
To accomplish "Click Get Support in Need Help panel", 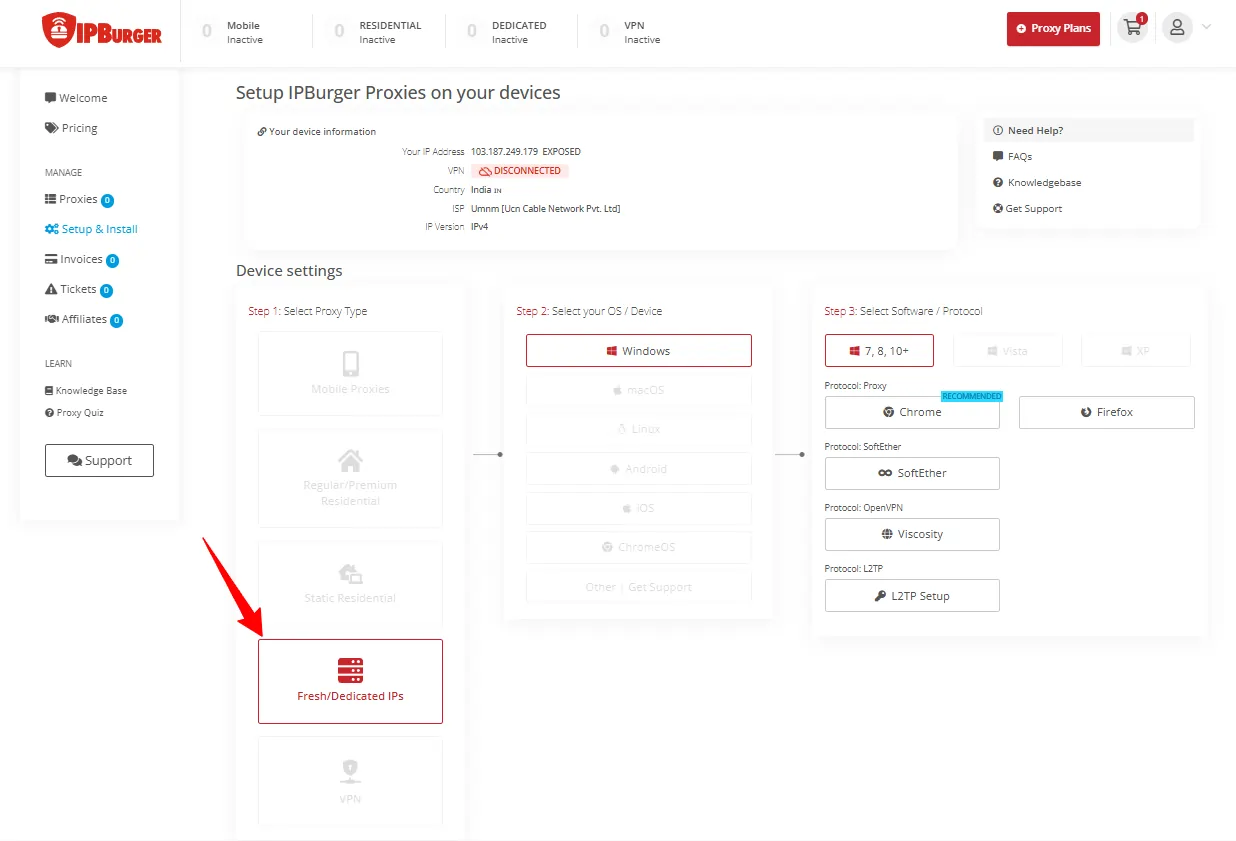I will [x=1027, y=209].
